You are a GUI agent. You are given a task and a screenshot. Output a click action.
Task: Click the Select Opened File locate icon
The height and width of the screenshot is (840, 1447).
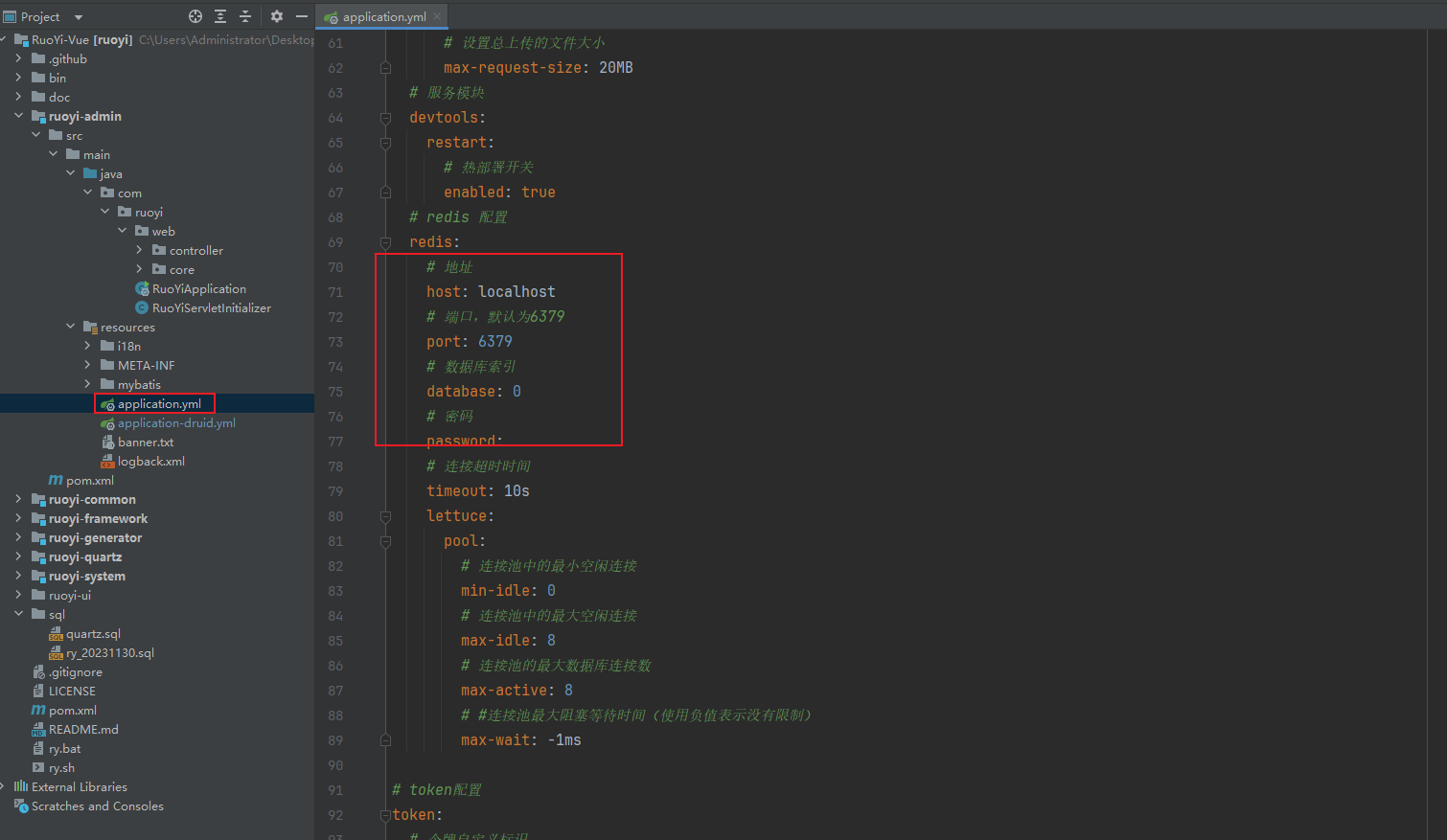195,16
